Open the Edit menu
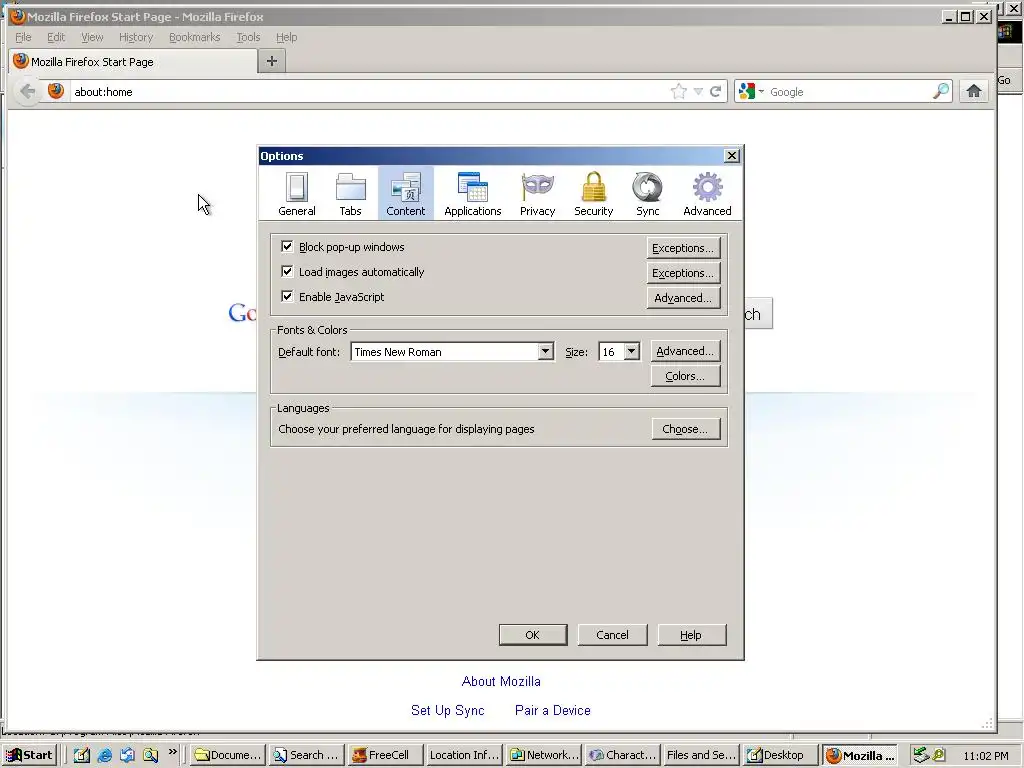This screenshot has width=1024, height=768. (x=56, y=37)
